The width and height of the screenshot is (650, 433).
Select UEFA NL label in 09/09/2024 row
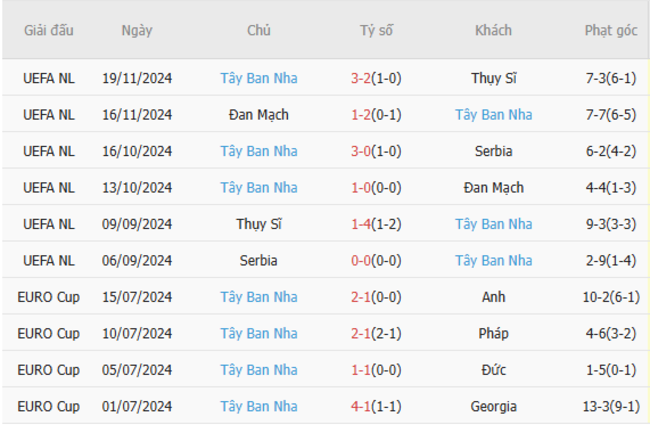49,224
